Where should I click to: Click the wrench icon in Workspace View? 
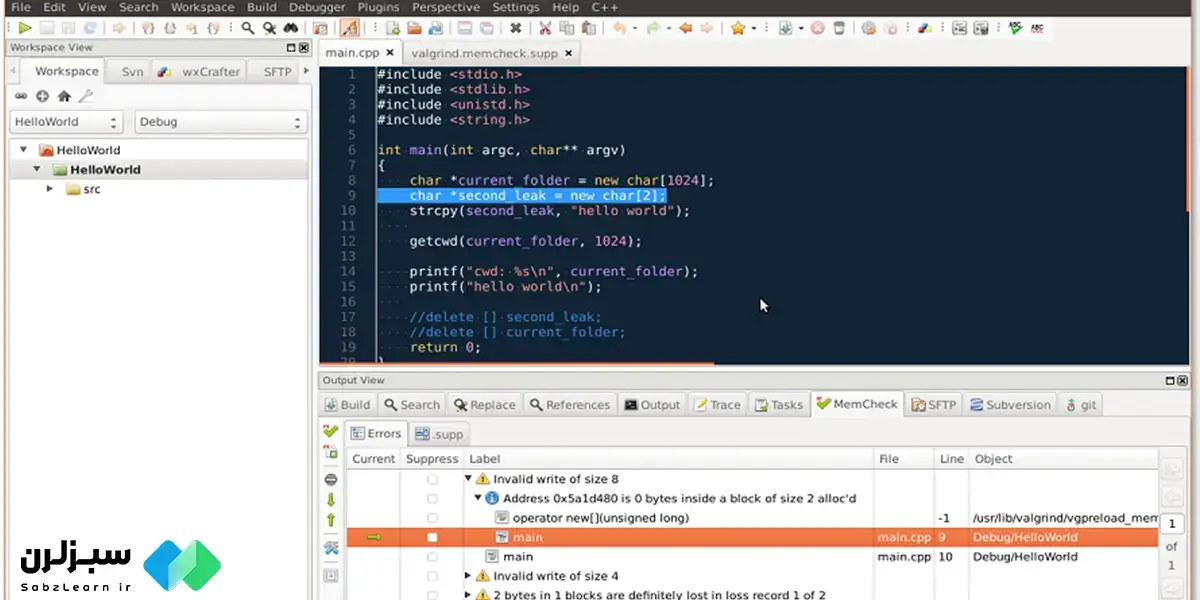(x=86, y=96)
